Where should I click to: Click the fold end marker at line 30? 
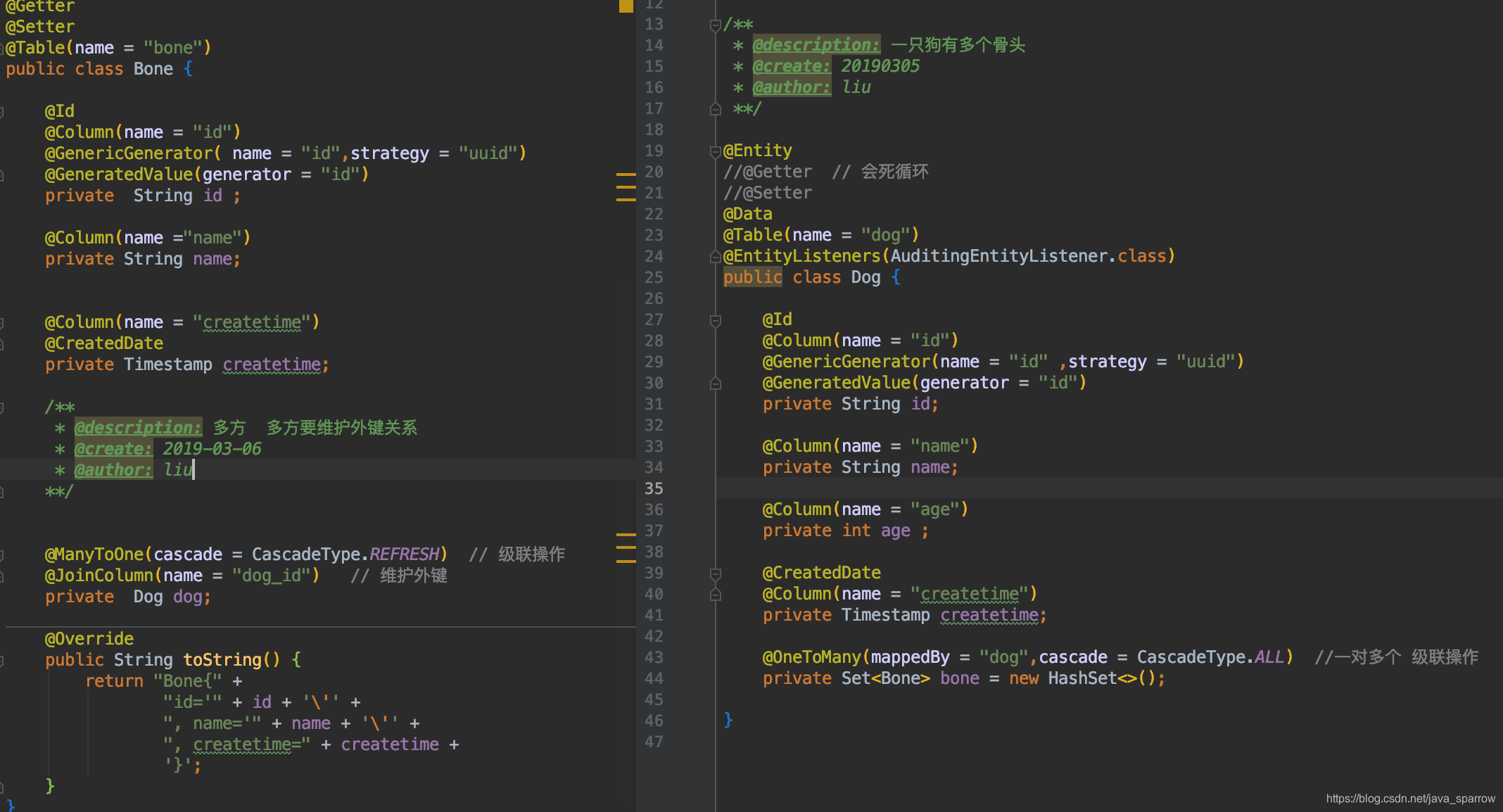(715, 383)
